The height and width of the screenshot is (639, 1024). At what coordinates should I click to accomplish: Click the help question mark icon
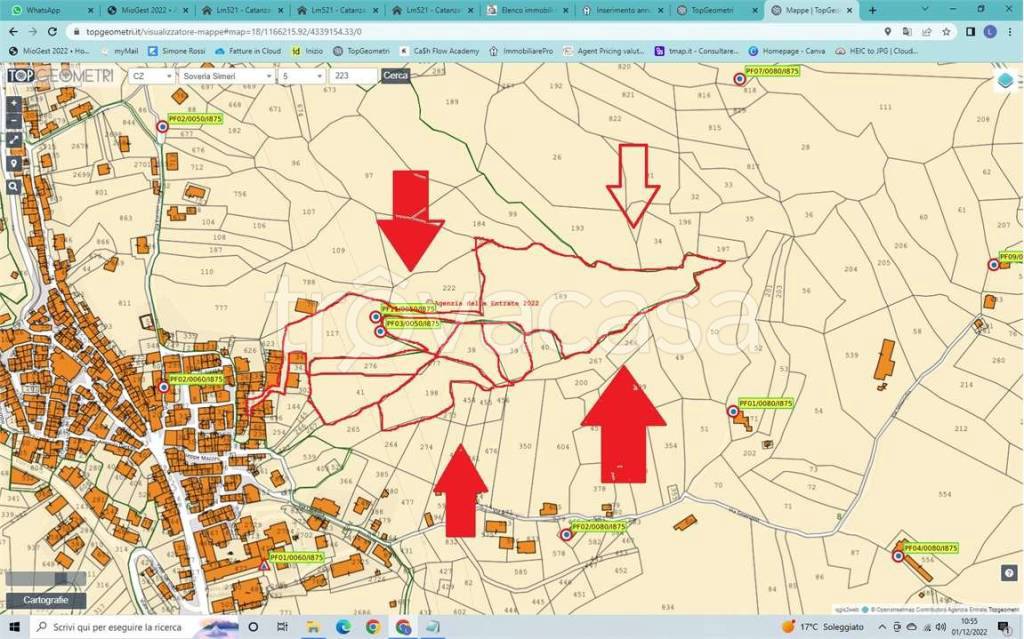1008,573
